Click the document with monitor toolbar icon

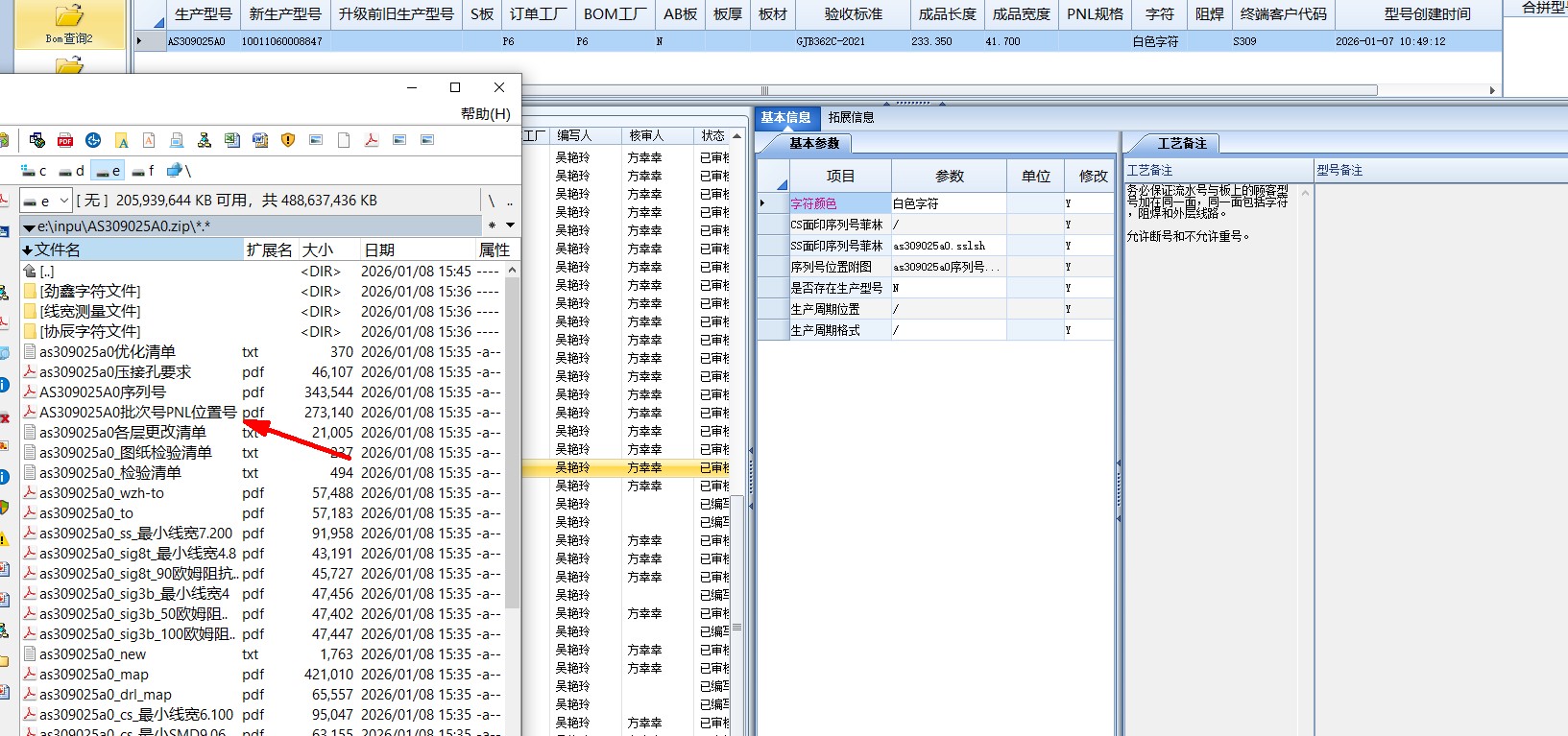tap(177, 140)
